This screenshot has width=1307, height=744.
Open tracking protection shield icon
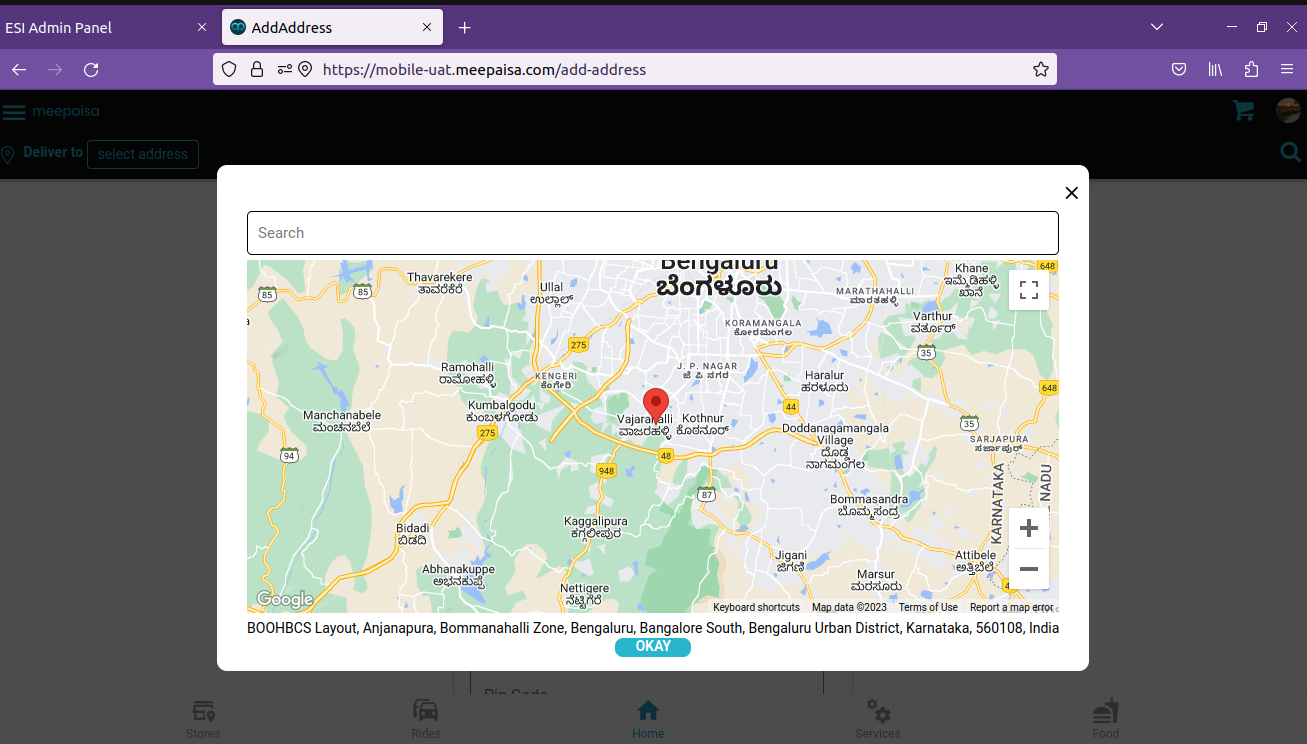pyautogui.click(x=229, y=69)
